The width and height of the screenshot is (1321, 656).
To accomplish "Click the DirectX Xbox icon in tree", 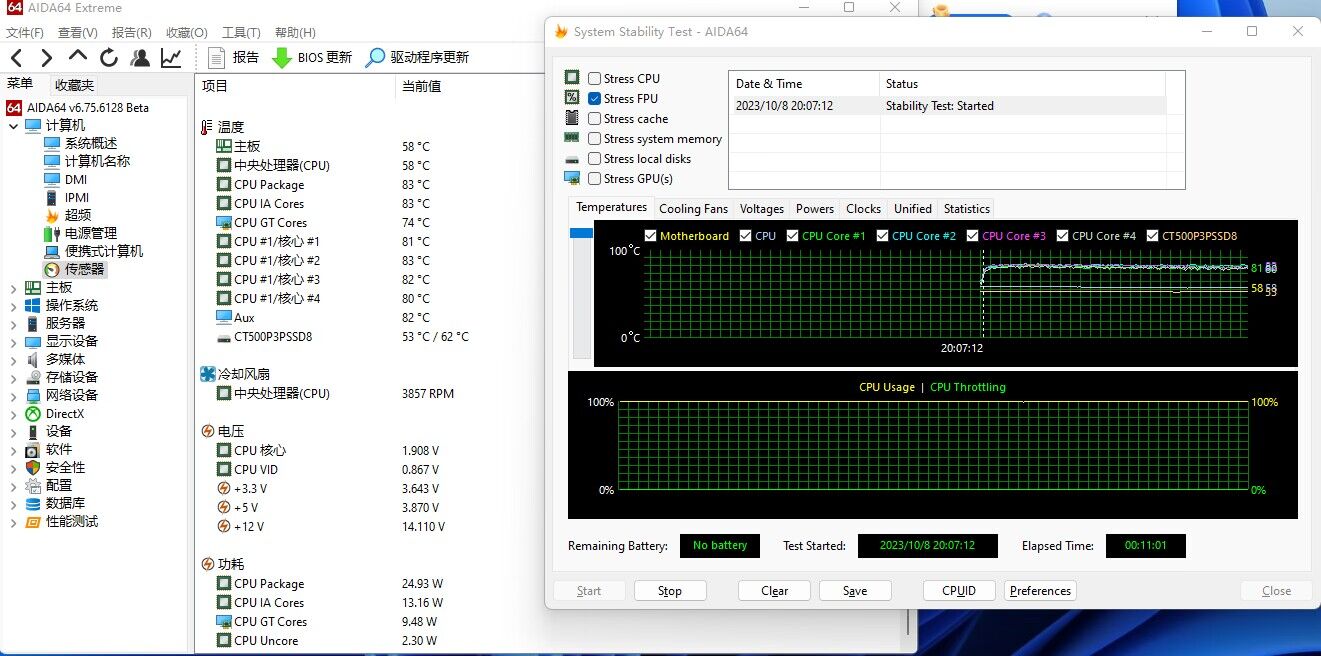I will point(33,413).
